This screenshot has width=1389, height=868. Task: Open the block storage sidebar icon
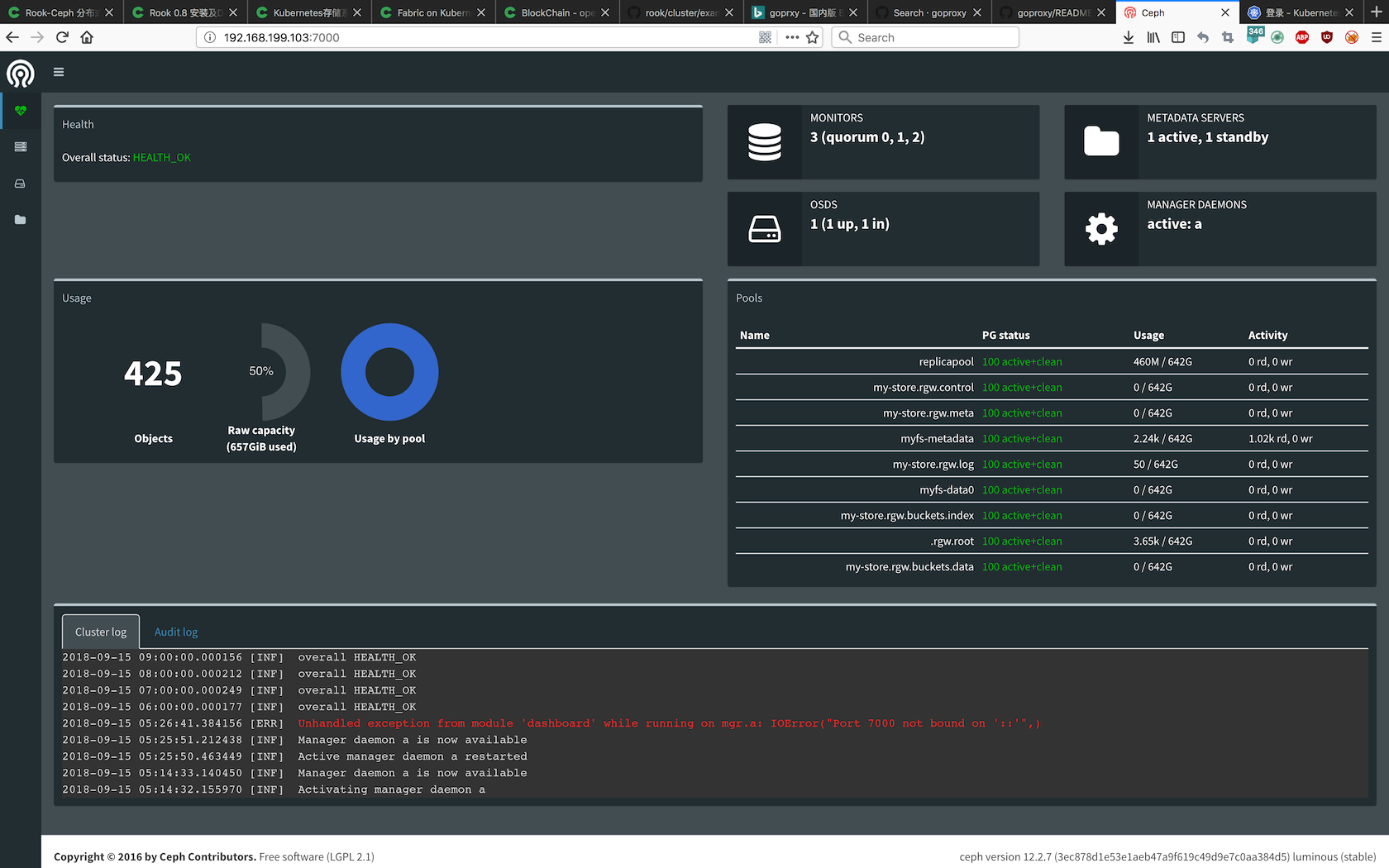click(x=21, y=184)
